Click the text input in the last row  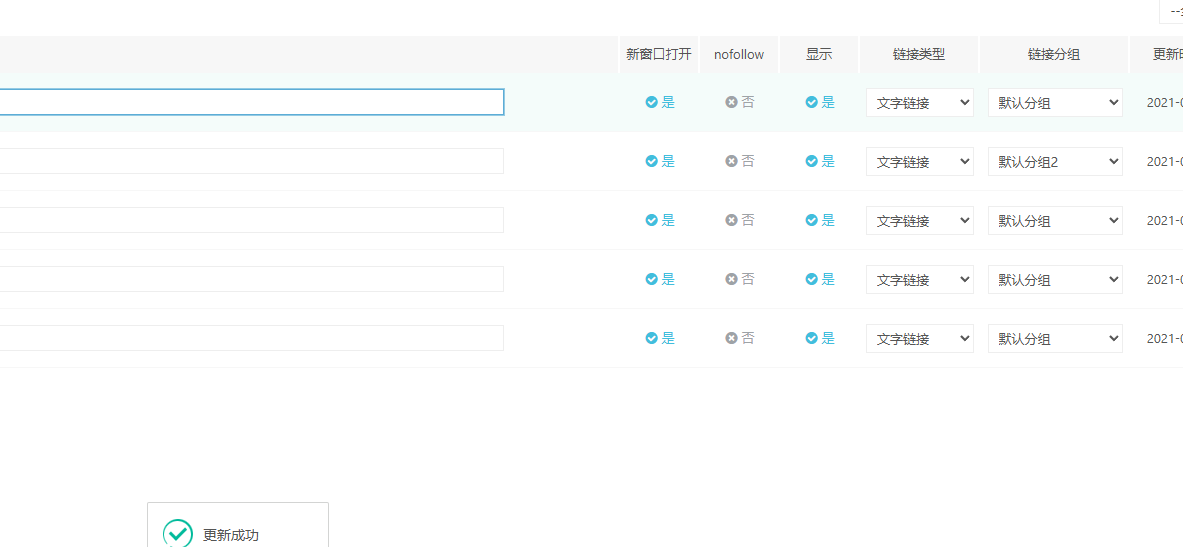coord(252,338)
